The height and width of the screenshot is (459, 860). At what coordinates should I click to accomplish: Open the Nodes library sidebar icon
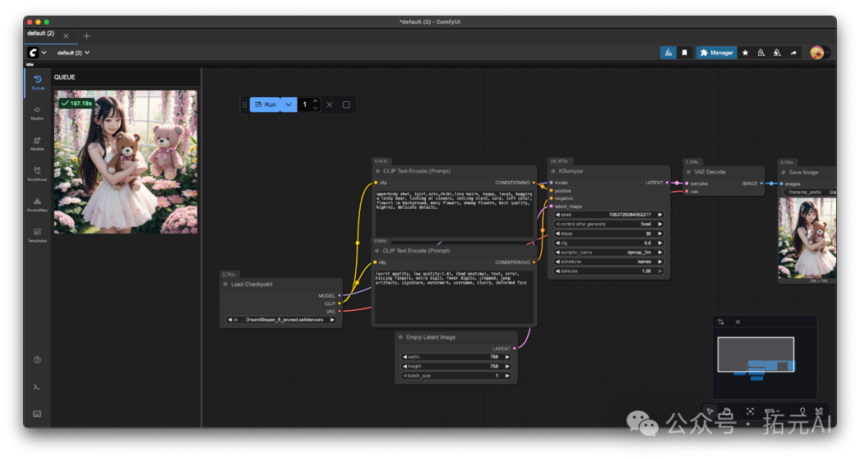(x=37, y=113)
